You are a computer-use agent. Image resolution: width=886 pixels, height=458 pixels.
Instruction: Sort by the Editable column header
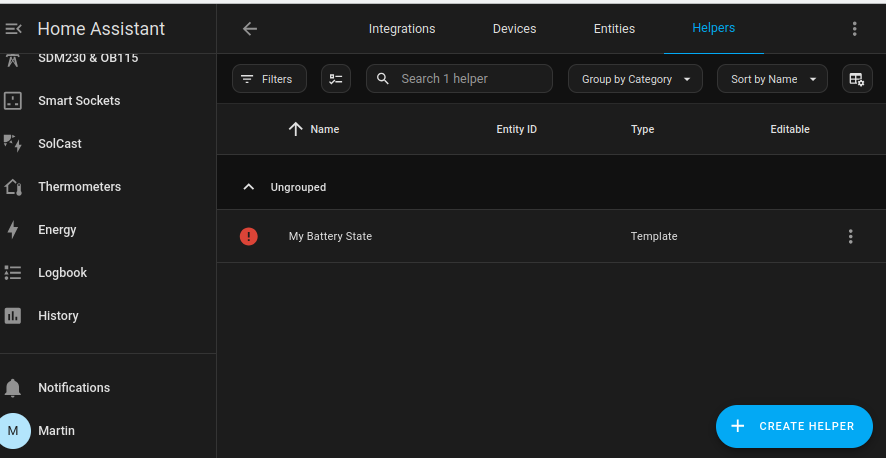(x=790, y=129)
